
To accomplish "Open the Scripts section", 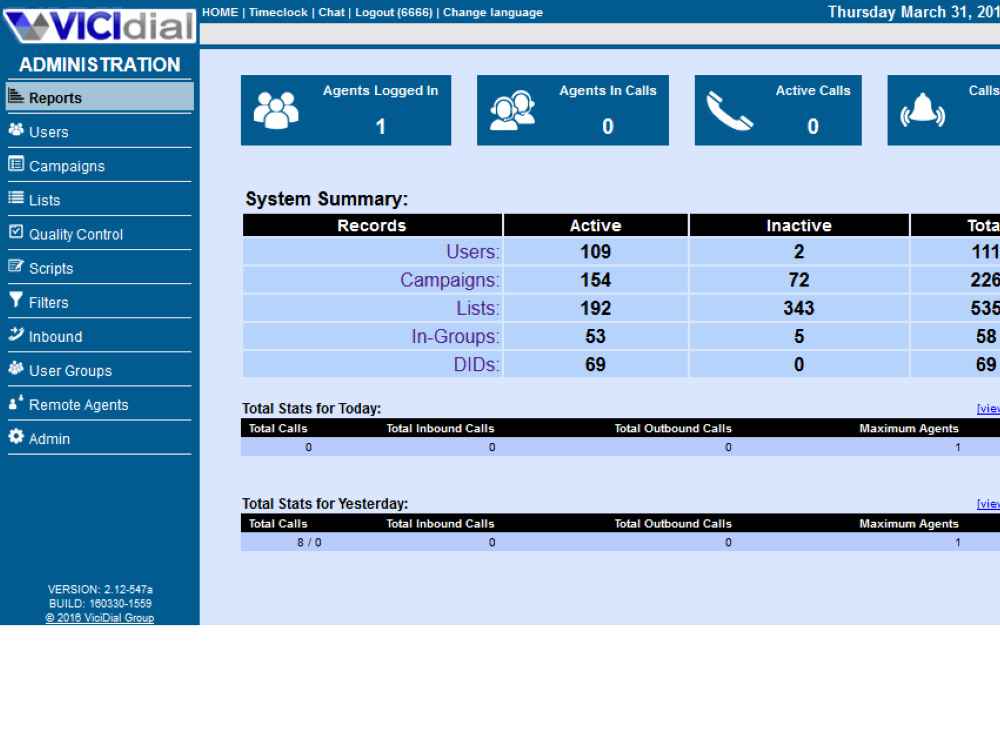I will pos(51,268).
